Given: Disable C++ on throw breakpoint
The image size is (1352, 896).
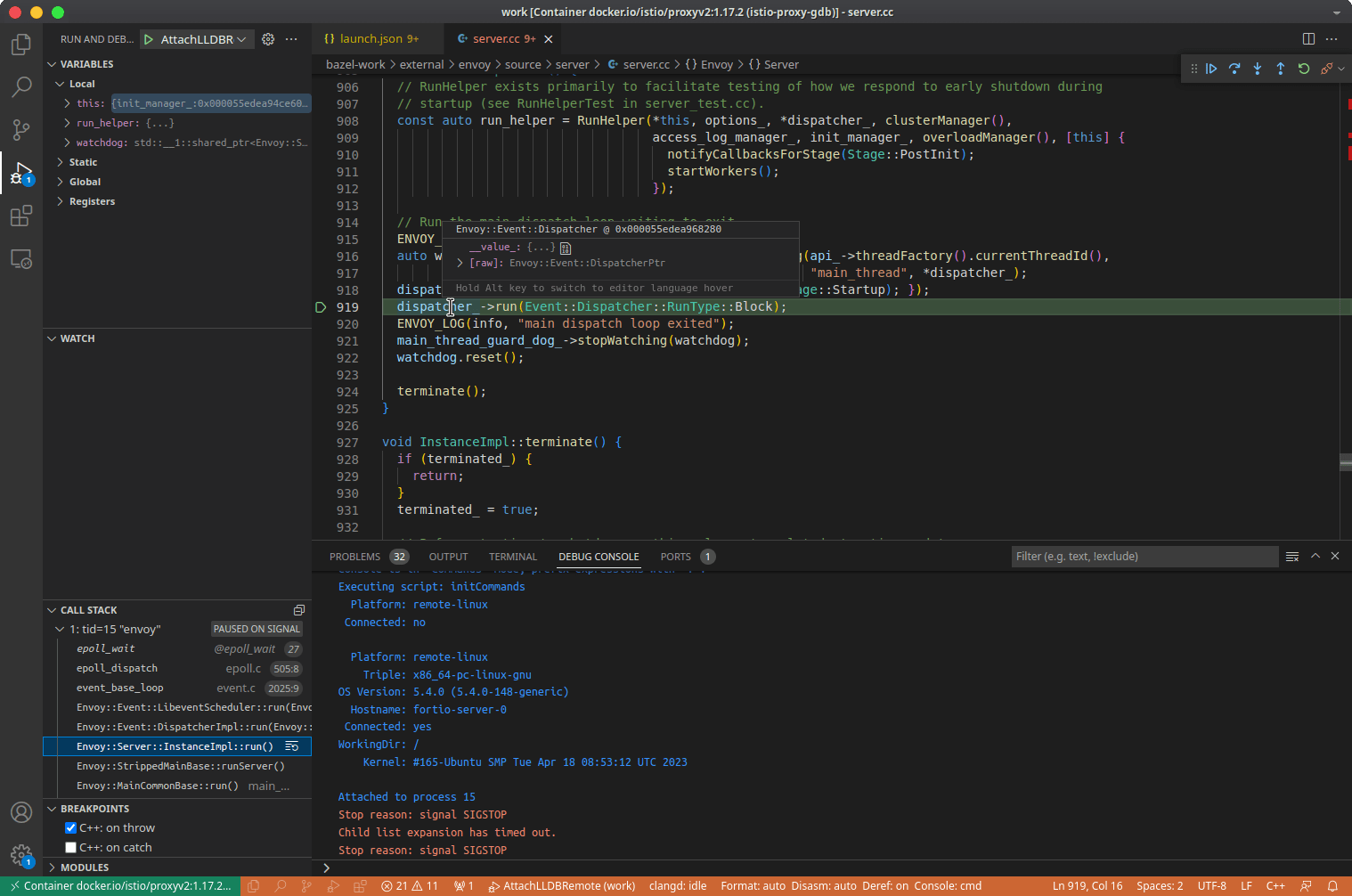Looking at the screenshot, I should tap(71, 828).
